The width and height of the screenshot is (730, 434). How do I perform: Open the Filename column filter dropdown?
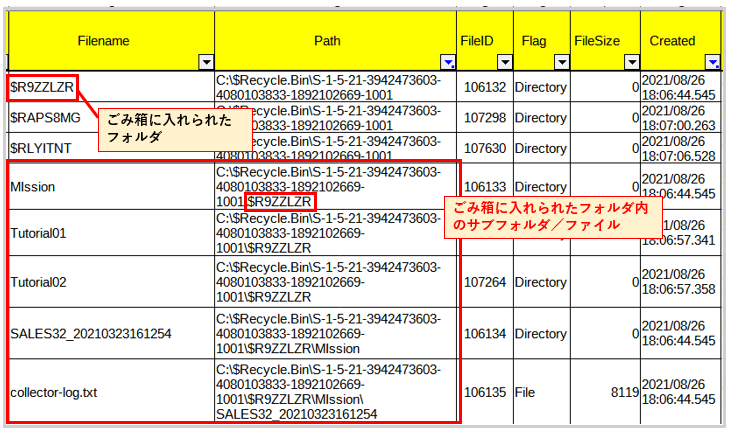point(206,62)
